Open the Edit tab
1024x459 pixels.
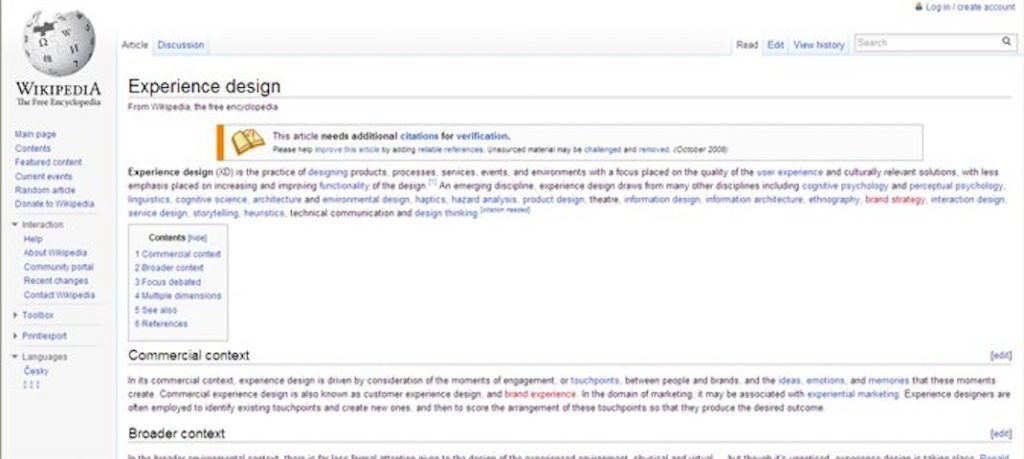click(775, 45)
